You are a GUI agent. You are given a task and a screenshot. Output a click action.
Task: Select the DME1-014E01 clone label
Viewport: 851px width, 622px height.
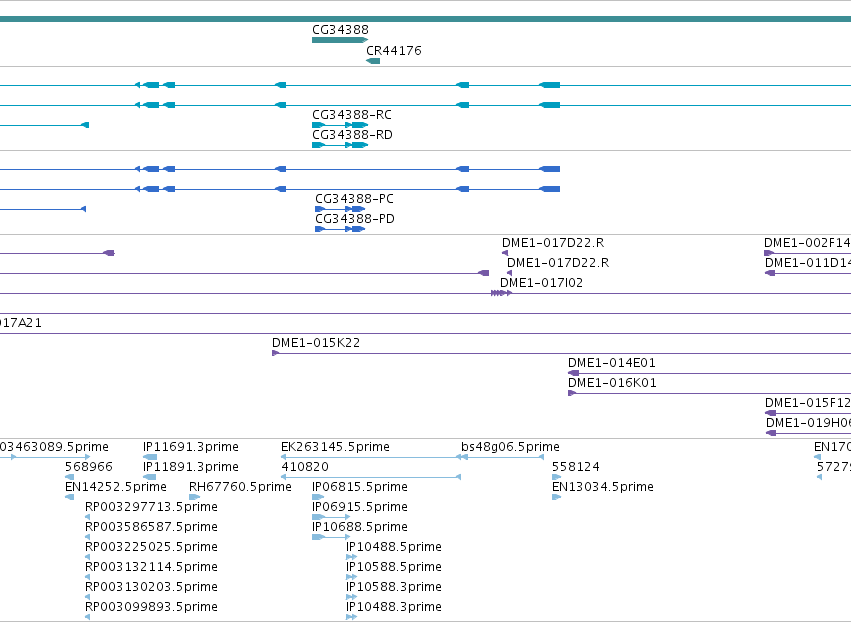coord(612,364)
